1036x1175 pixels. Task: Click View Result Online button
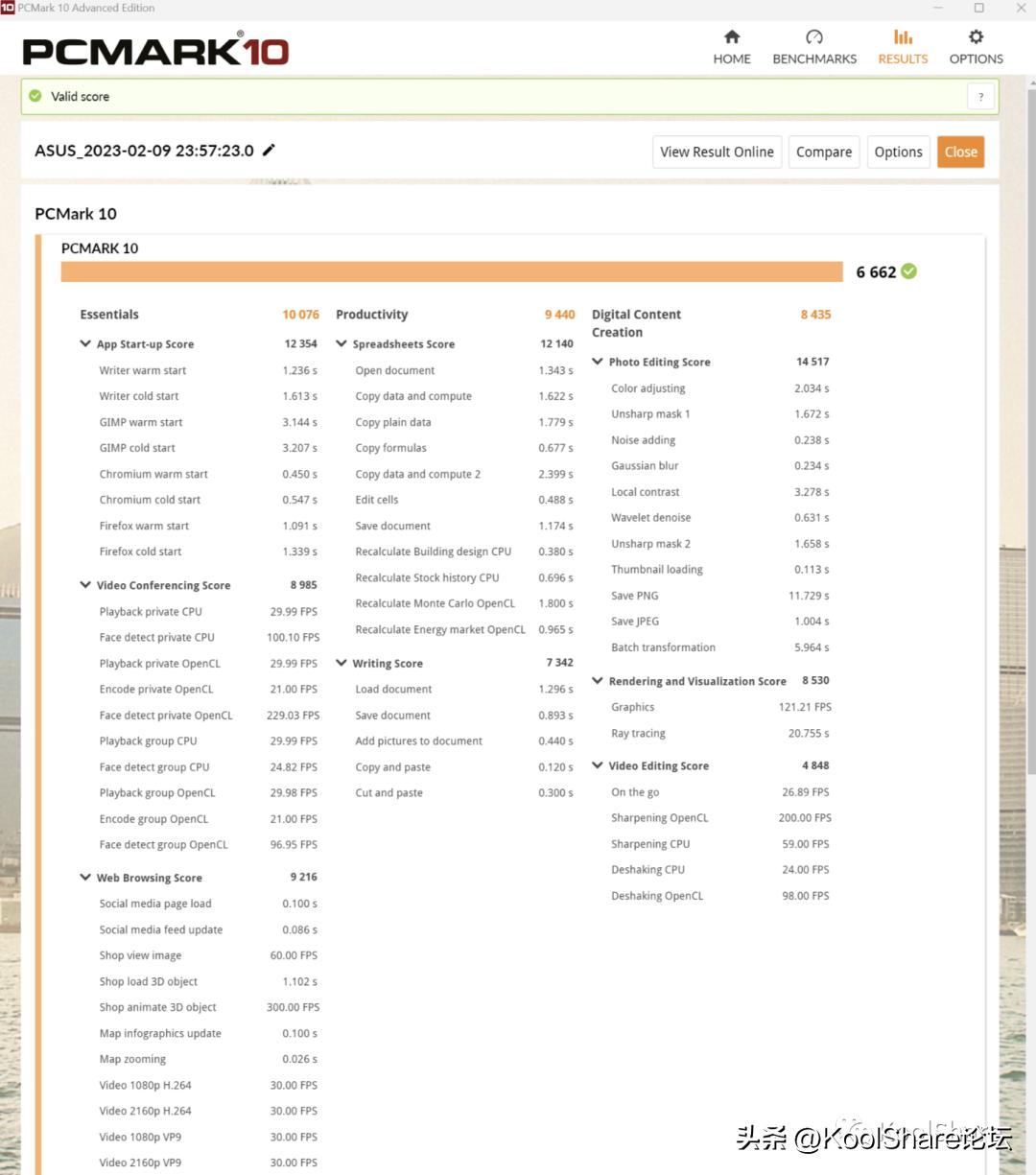click(x=717, y=152)
